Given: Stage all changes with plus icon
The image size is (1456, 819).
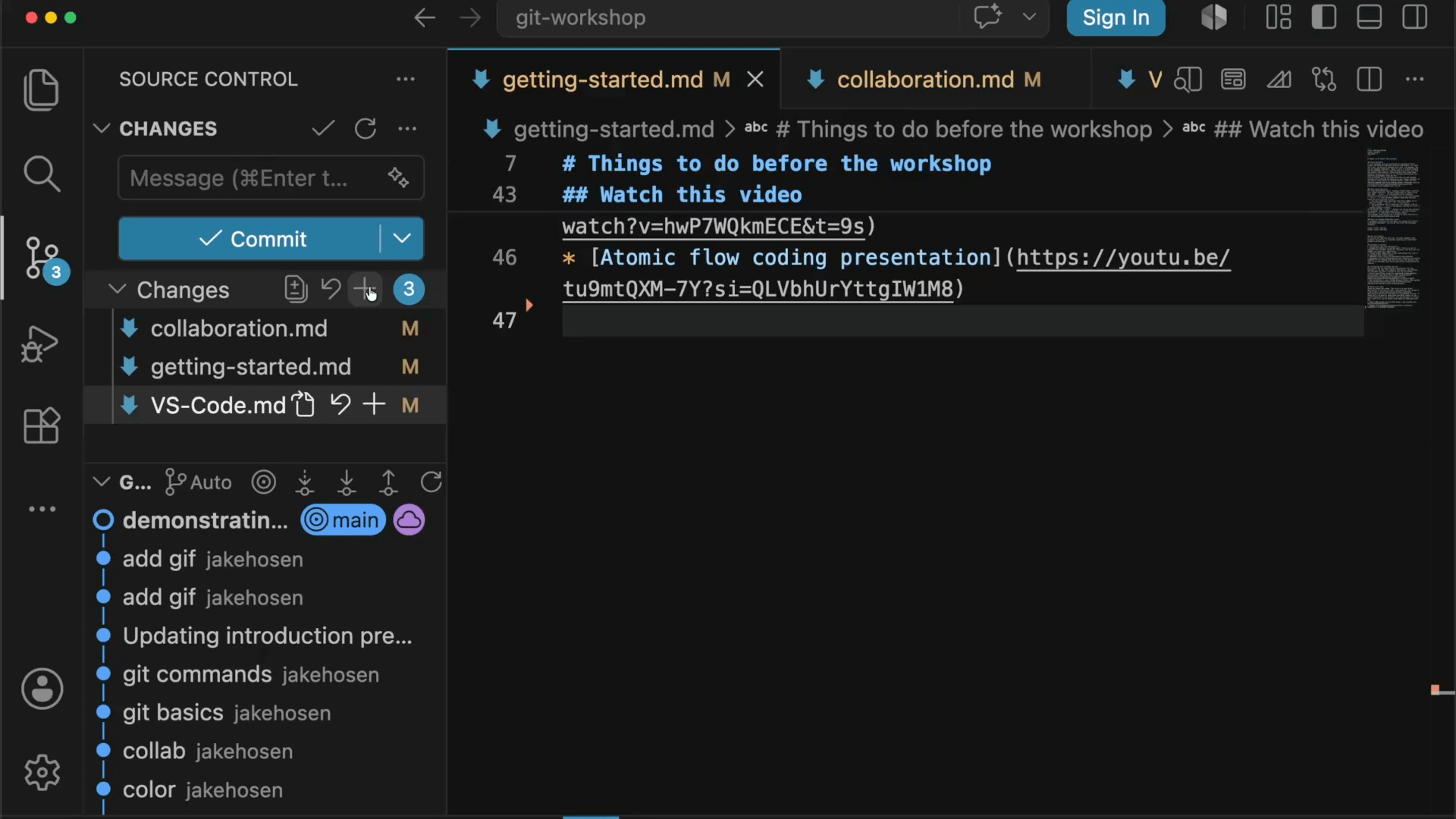Looking at the screenshot, I should pyautogui.click(x=365, y=289).
